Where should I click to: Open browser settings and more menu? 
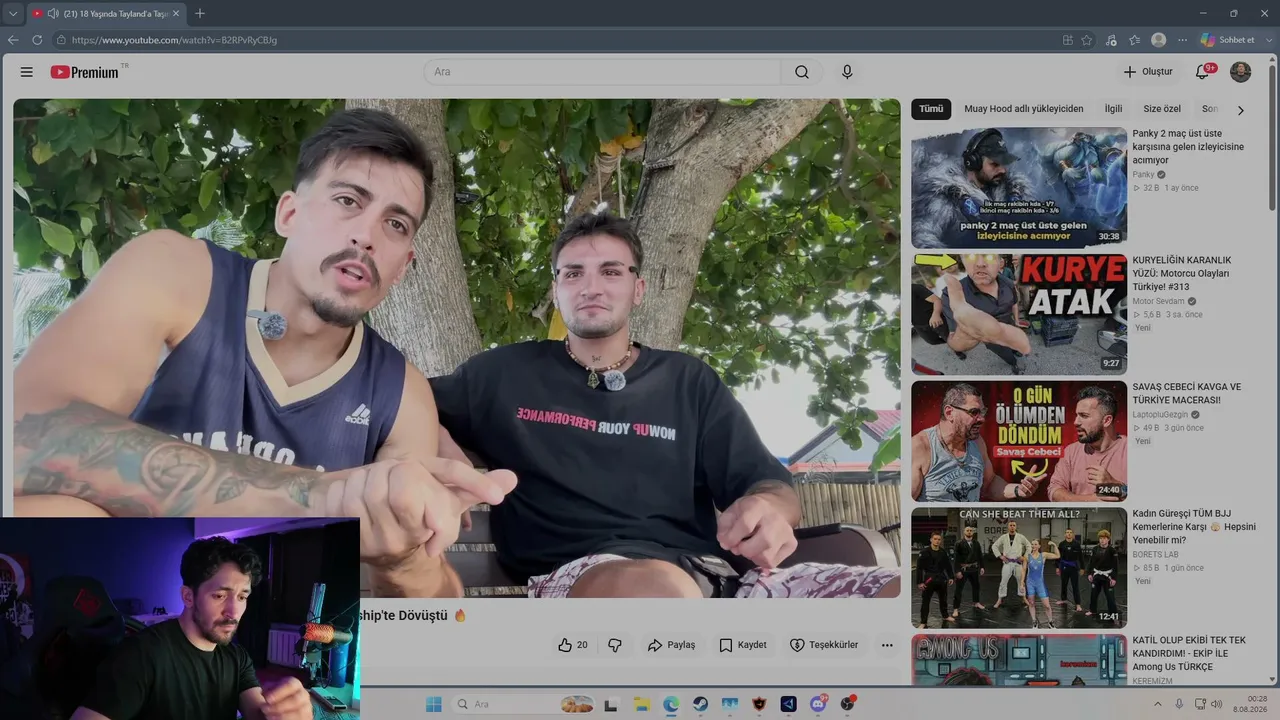1182,40
